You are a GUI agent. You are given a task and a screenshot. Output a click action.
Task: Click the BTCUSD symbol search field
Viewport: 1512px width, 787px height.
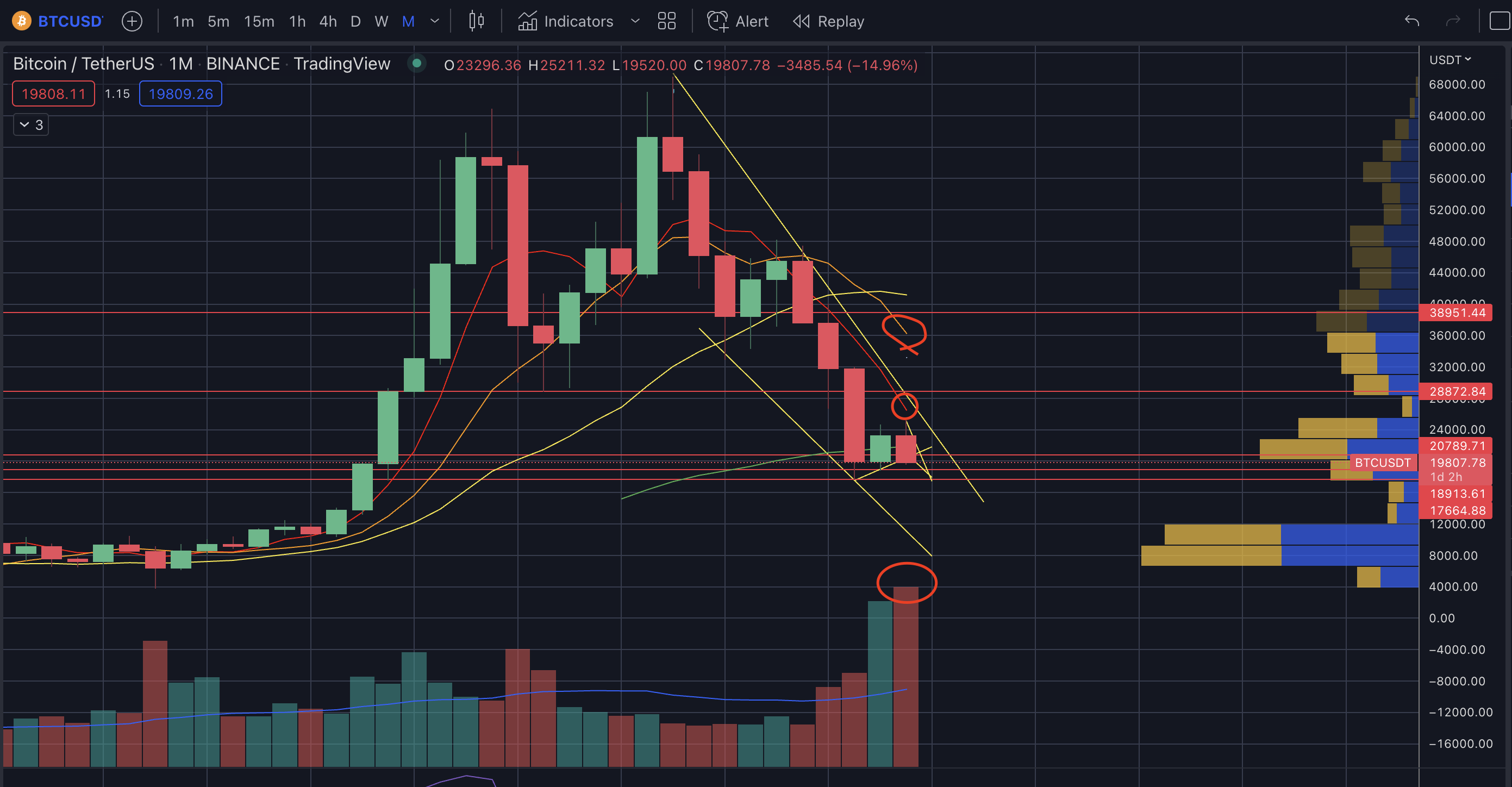coord(70,22)
